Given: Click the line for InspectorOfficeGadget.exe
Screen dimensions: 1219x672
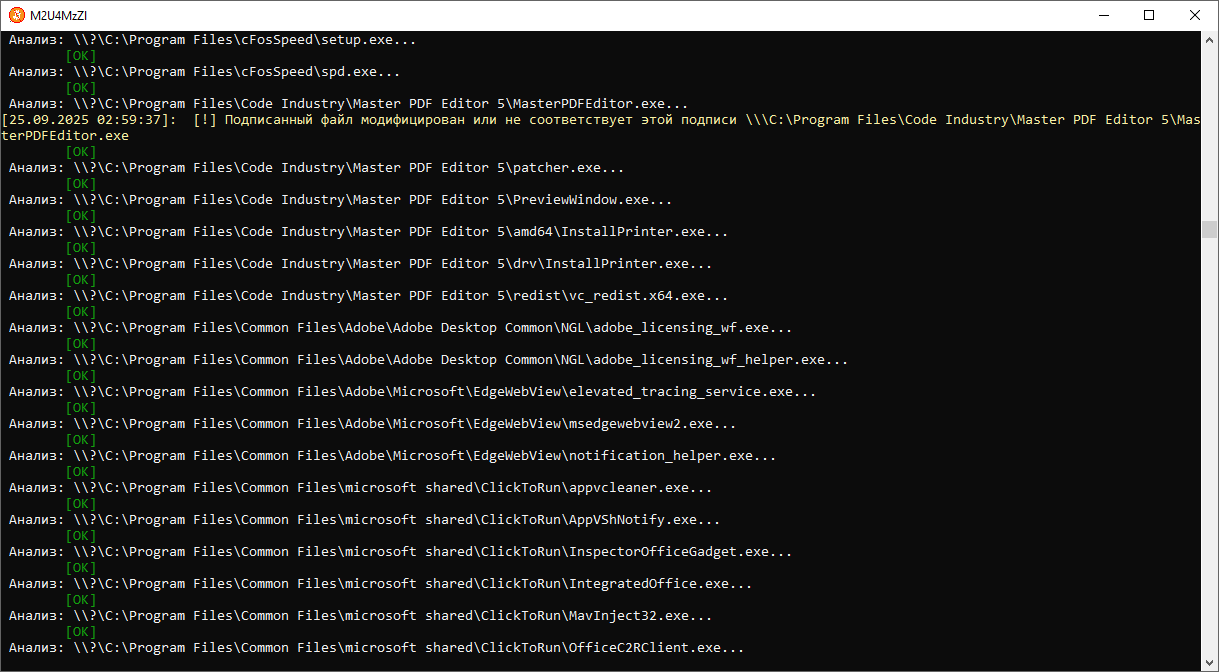Looking at the screenshot, I should click(401, 552).
